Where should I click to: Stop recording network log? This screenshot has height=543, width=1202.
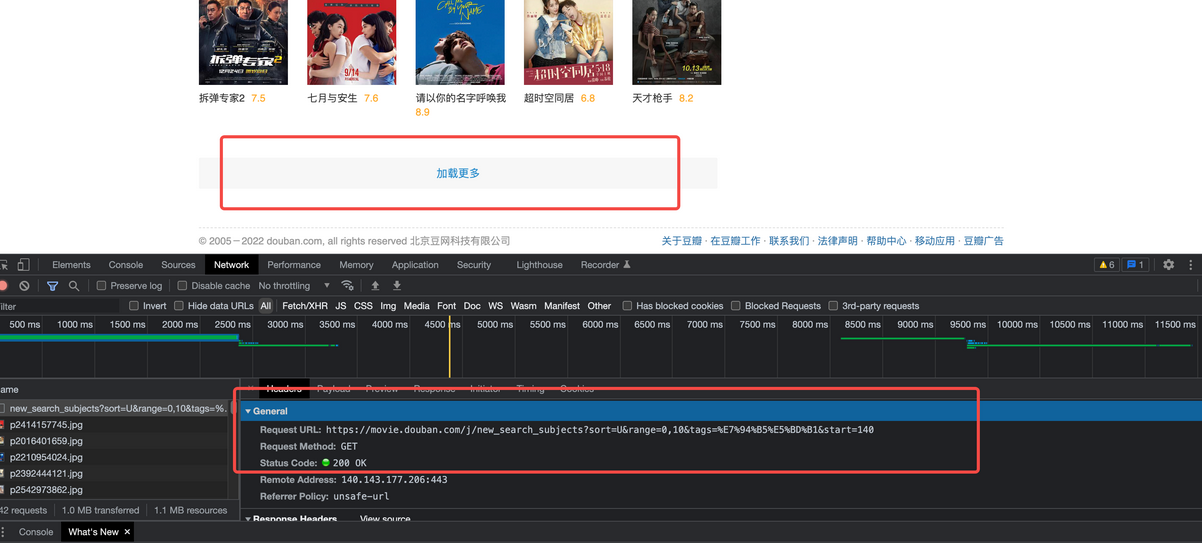tap(4, 286)
